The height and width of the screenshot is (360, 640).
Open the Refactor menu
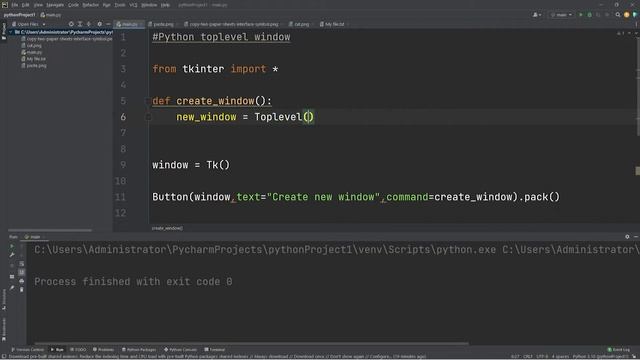point(91,5)
